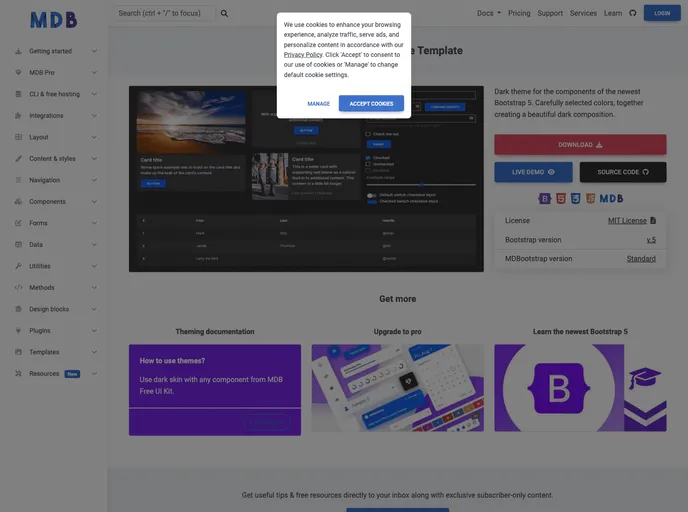
Task: Click the Live Demo button
Action: coord(533,172)
